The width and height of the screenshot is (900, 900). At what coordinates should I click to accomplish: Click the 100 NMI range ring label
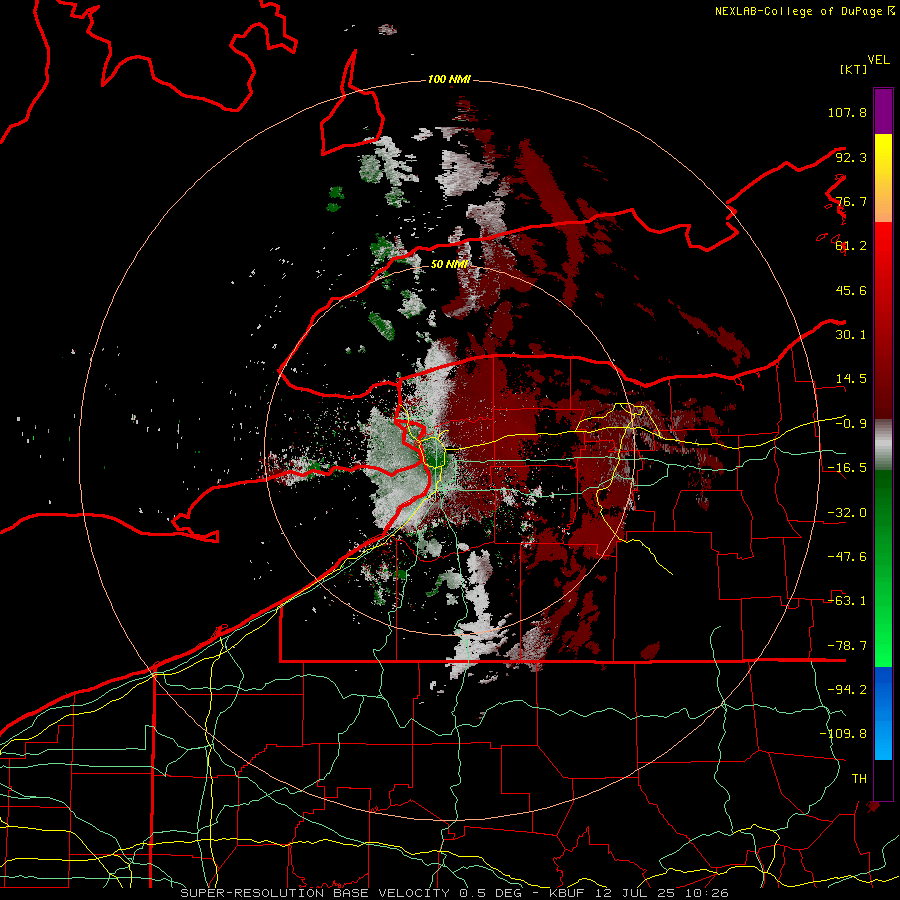(449, 79)
